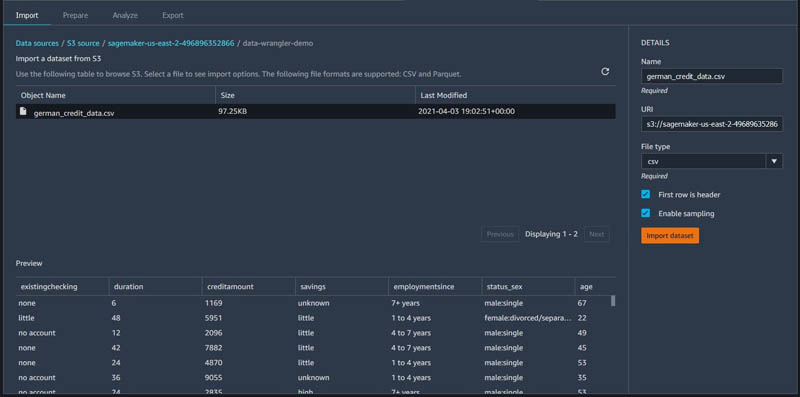Switch to the Export tab

[173, 15]
